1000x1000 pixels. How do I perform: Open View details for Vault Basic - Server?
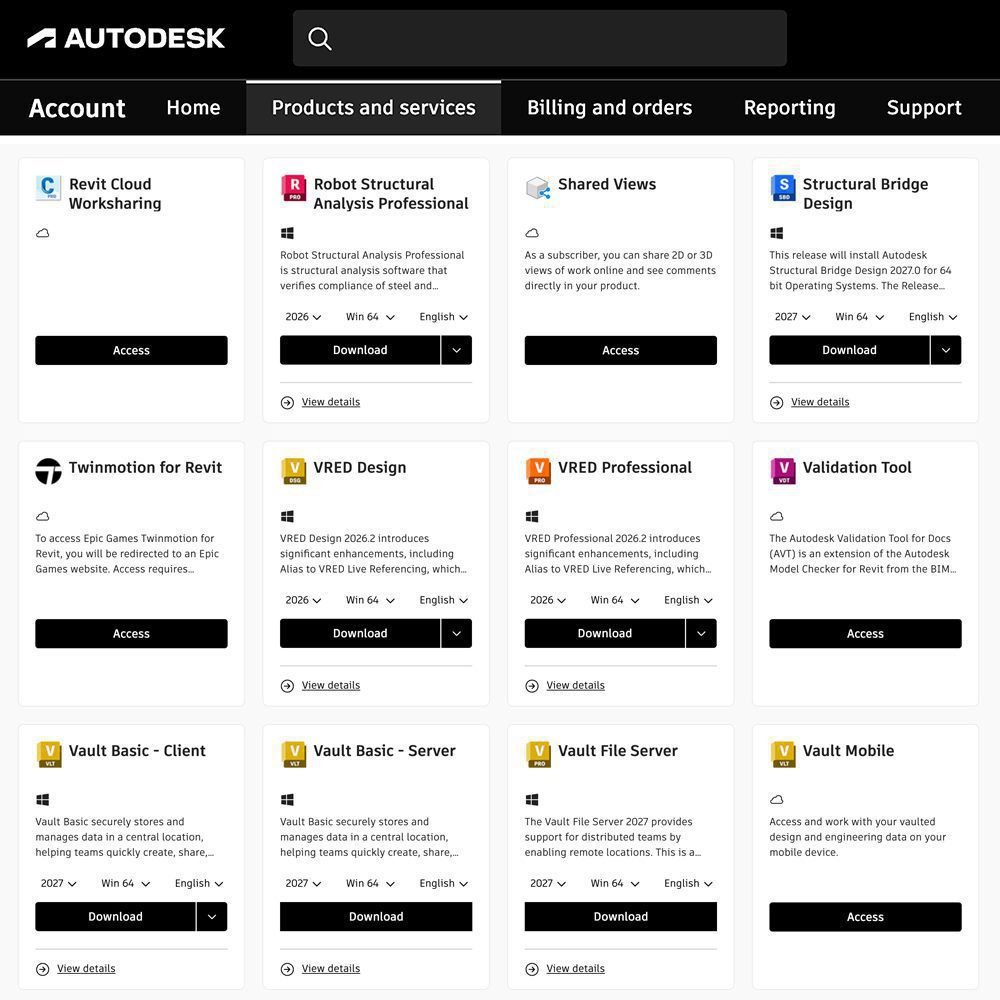pos(331,968)
